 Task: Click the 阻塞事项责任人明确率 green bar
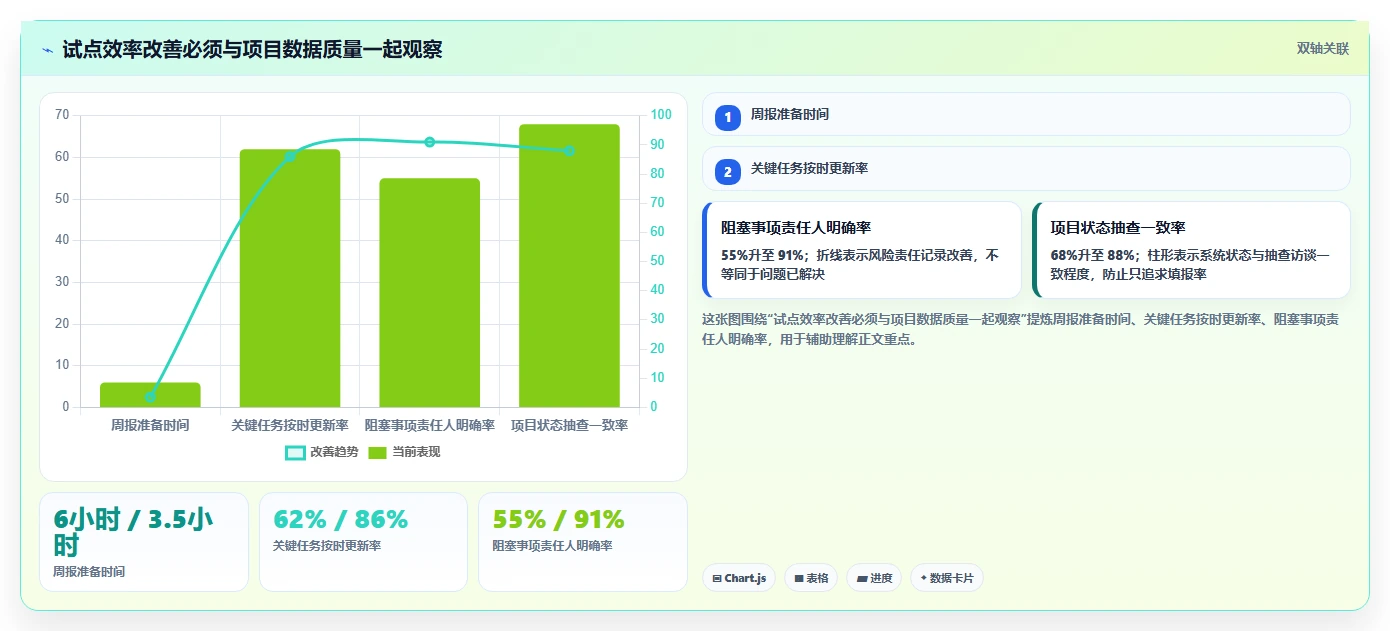click(x=429, y=293)
